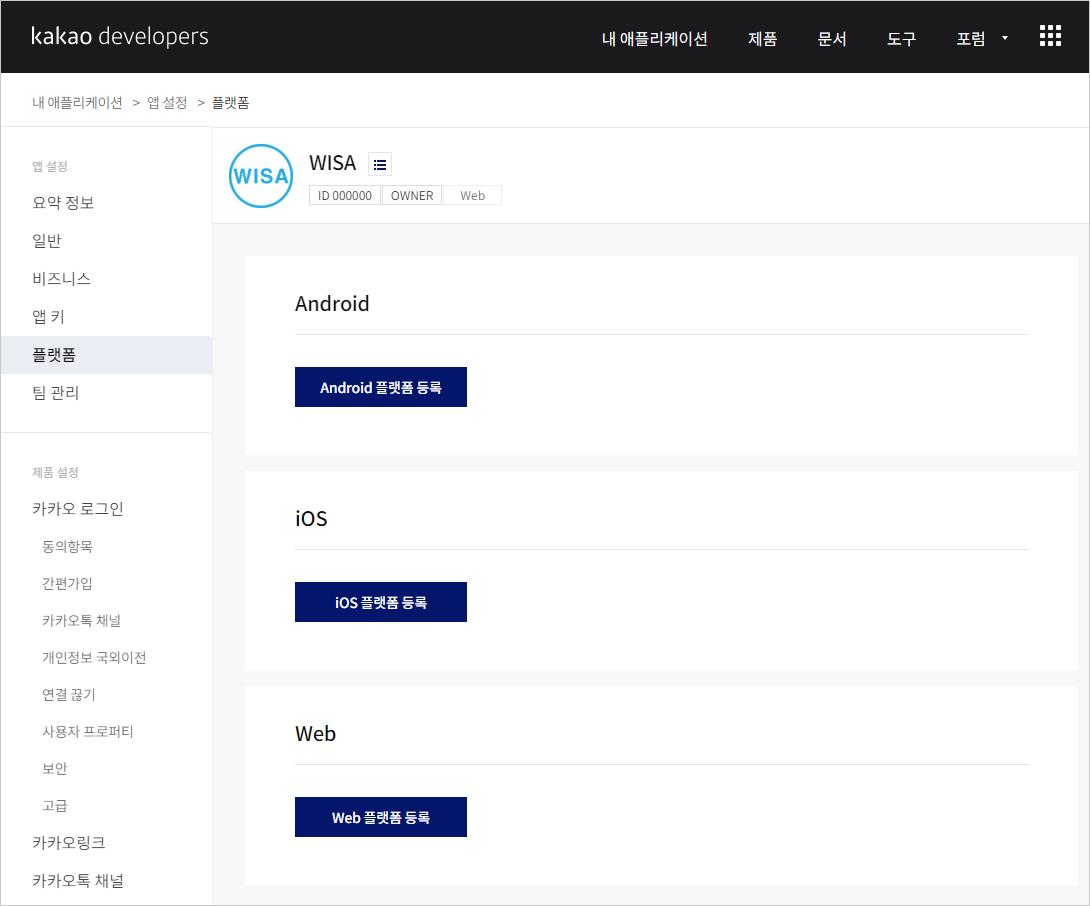Click the kakao developers logo
The image size is (1090, 906).
(x=120, y=37)
